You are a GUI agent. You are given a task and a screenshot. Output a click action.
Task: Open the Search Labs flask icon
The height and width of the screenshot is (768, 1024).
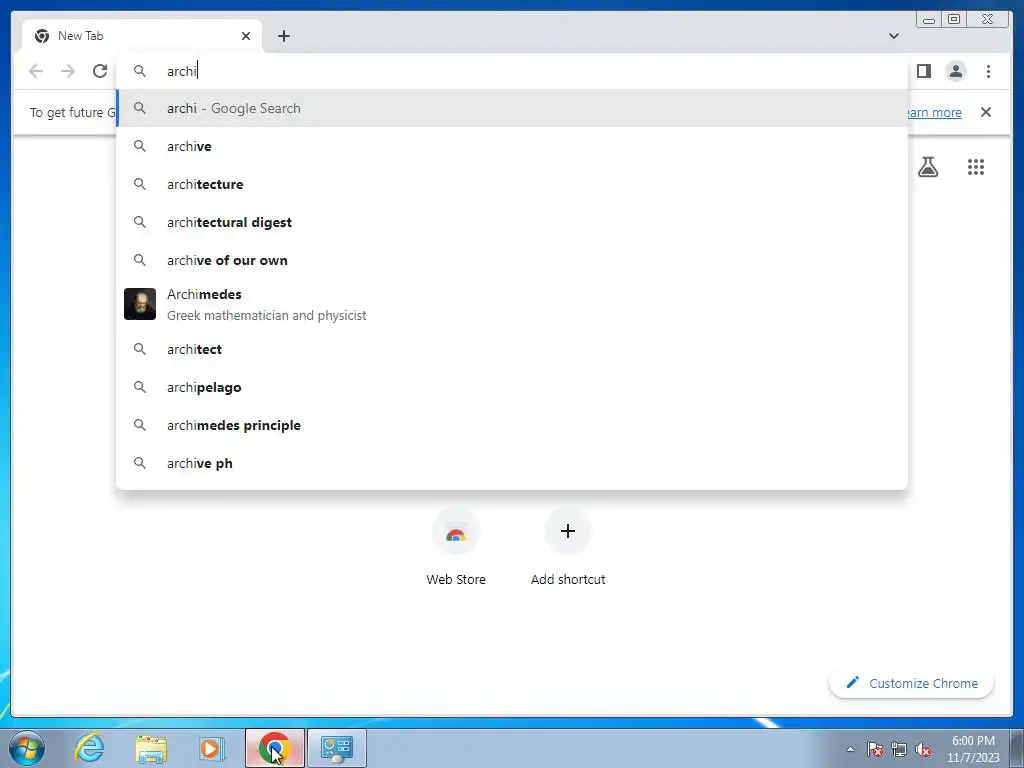point(928,167)
